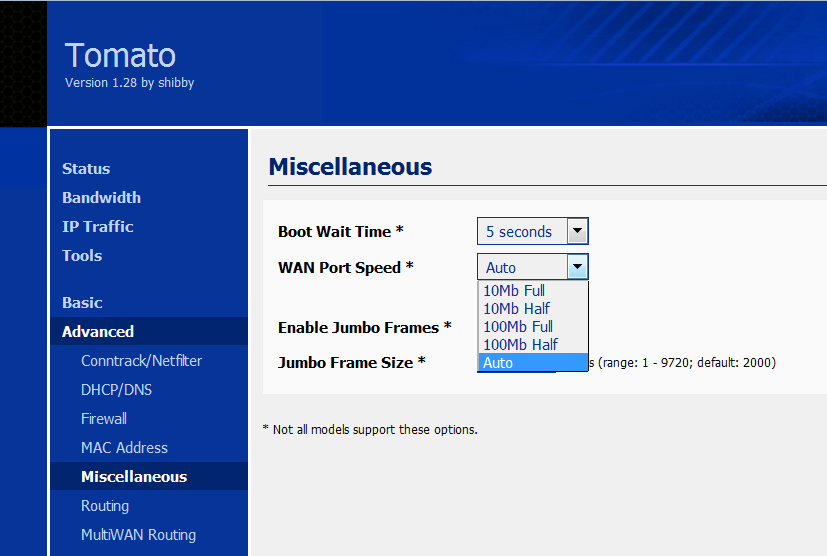
Task: Click the Miscellaneous page heading
Action: pos(350,167)
